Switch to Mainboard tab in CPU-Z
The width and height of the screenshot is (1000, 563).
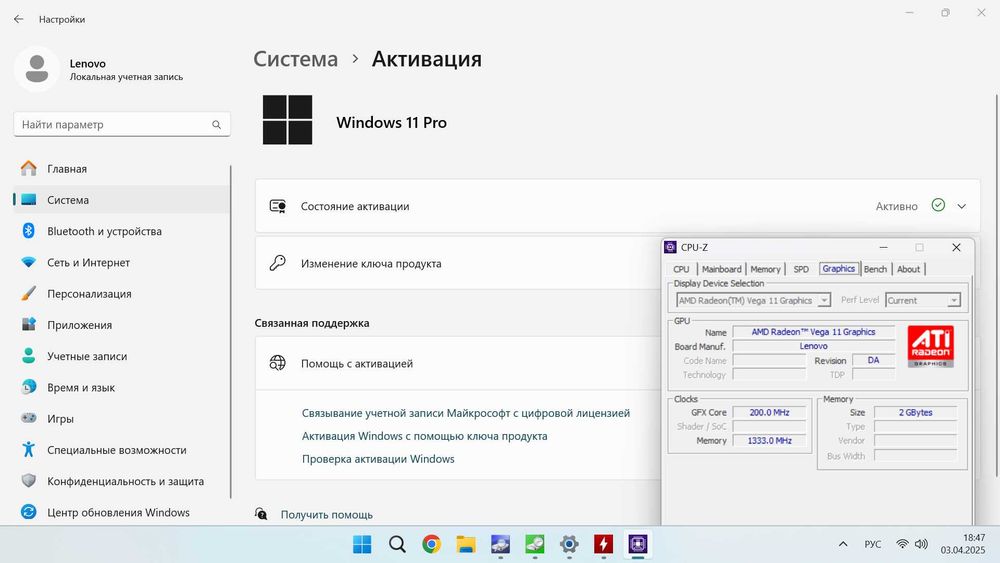[x=721, y=269]
